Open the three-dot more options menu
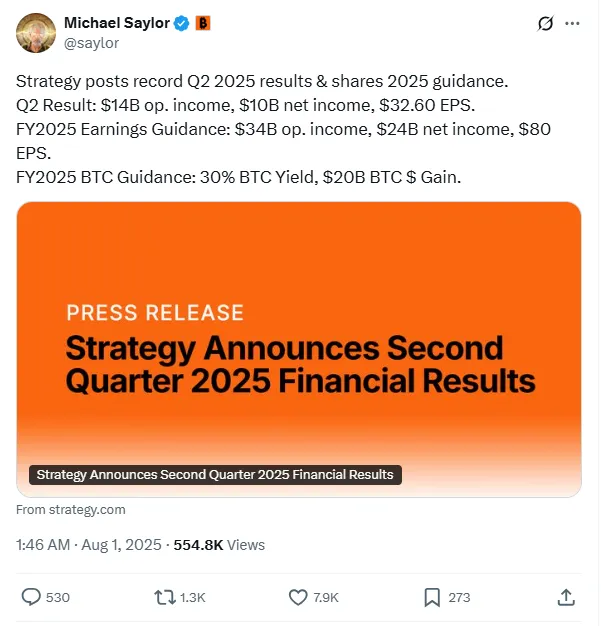The image size is (601, 626). tap(571, 23)
